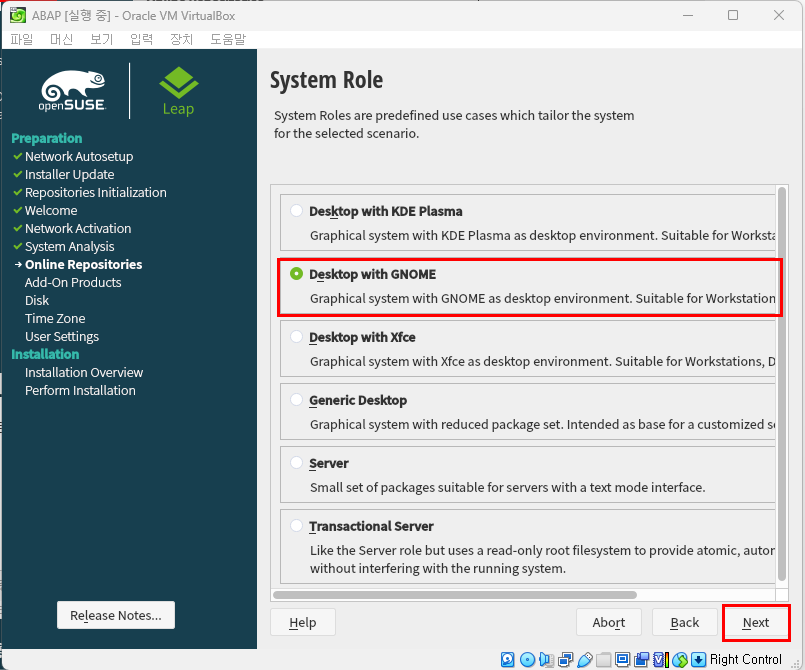Open the 도움말 menu

pyautogui.click(x=228, y=39)
